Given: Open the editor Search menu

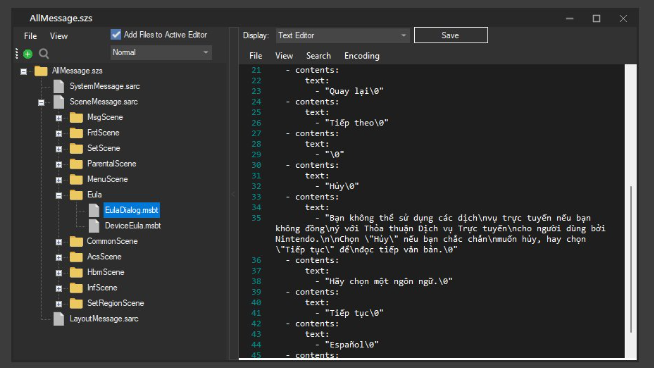Looking at the screenshot, I should click(318, 56).
